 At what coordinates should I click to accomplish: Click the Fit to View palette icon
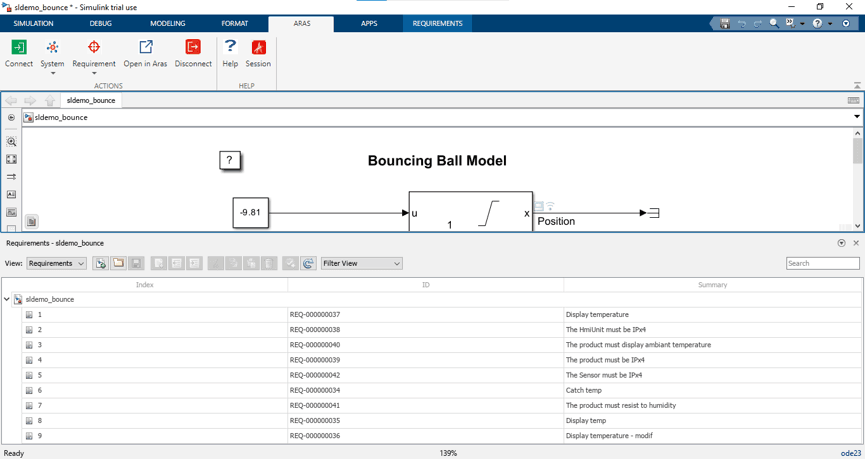11,159
